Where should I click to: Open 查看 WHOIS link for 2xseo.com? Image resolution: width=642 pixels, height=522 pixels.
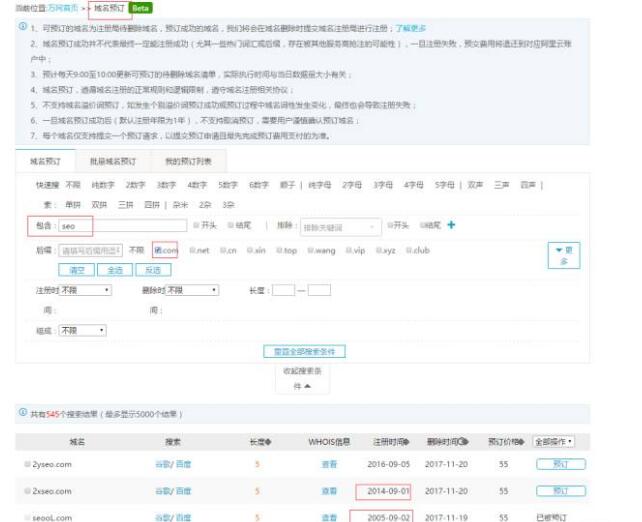tap(329, 490)
